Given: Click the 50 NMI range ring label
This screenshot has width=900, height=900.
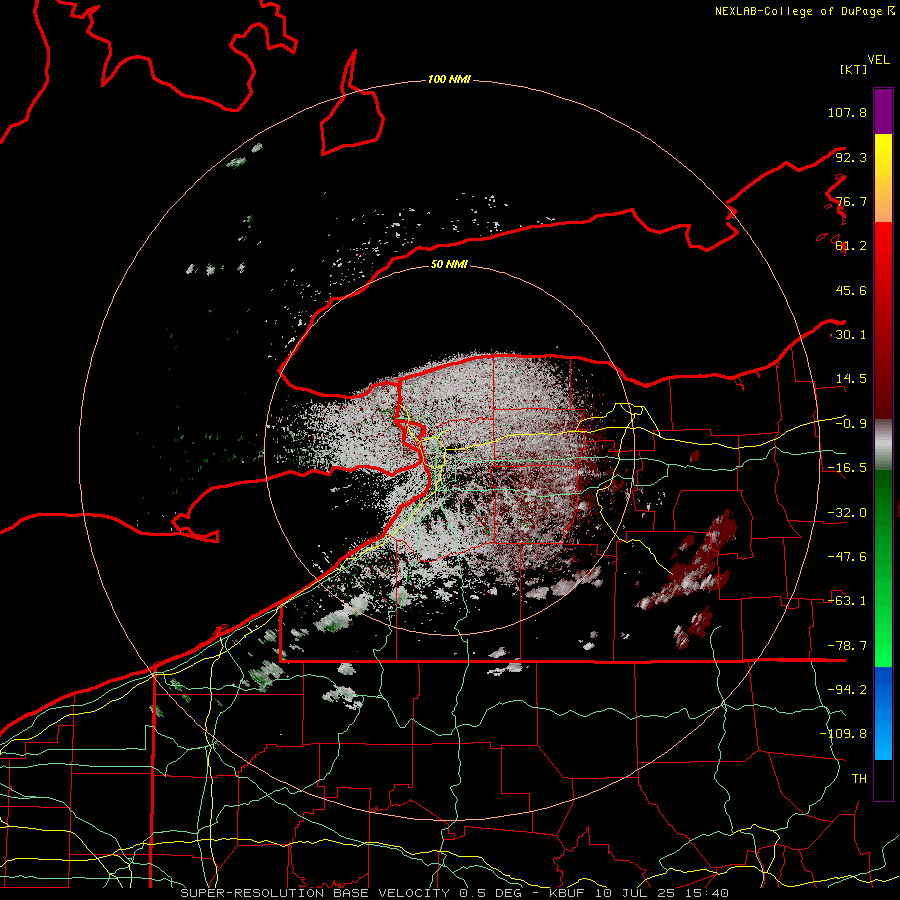Looking at the screenshot, I should [x=449, y=265].
